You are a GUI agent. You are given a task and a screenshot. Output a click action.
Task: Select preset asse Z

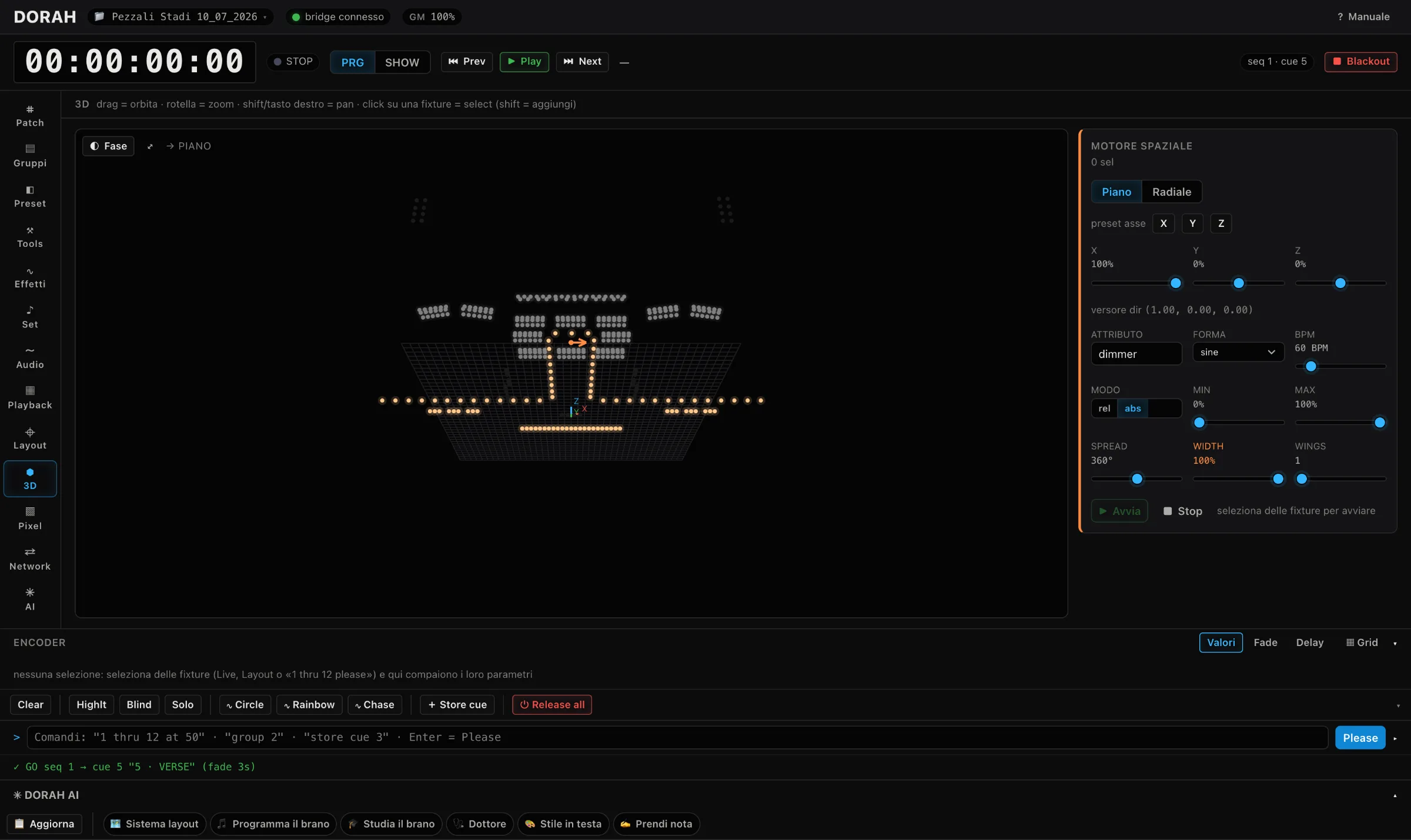coord(1221,223)
